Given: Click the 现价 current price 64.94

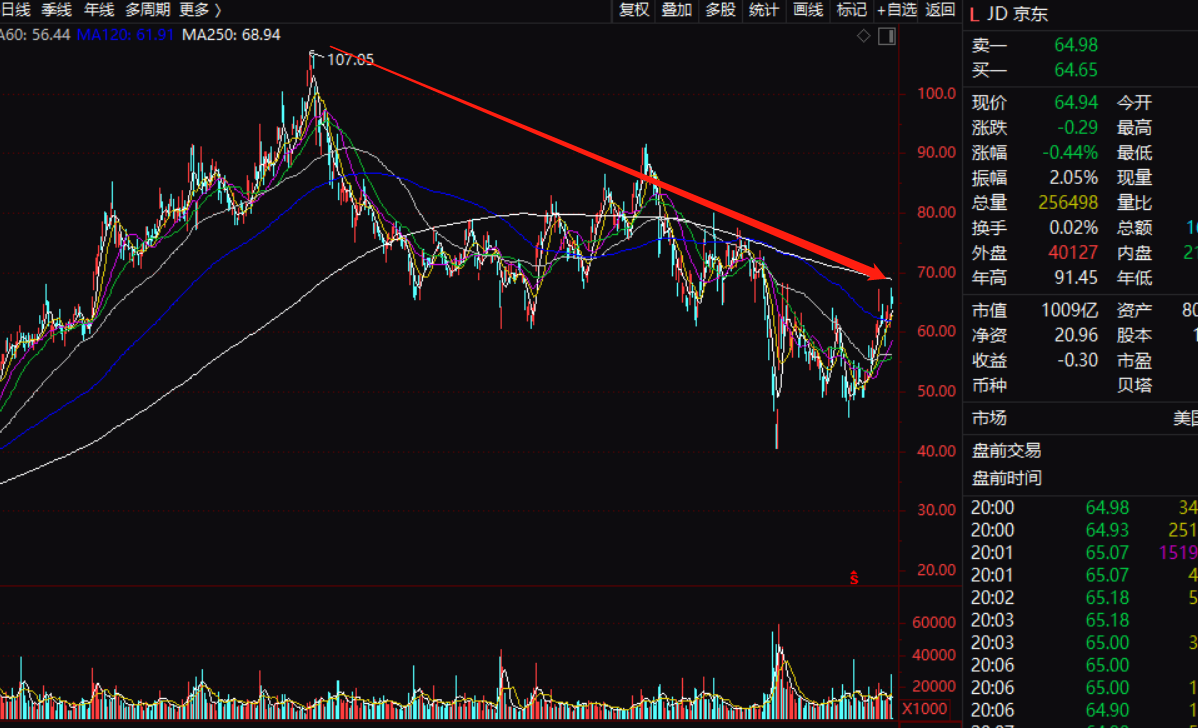Looking at the screenshot, I should 1076,102.
